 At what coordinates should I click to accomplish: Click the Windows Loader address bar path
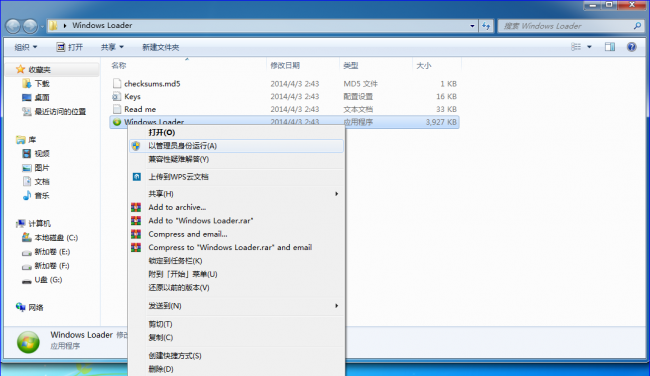[x=102, y=25]
